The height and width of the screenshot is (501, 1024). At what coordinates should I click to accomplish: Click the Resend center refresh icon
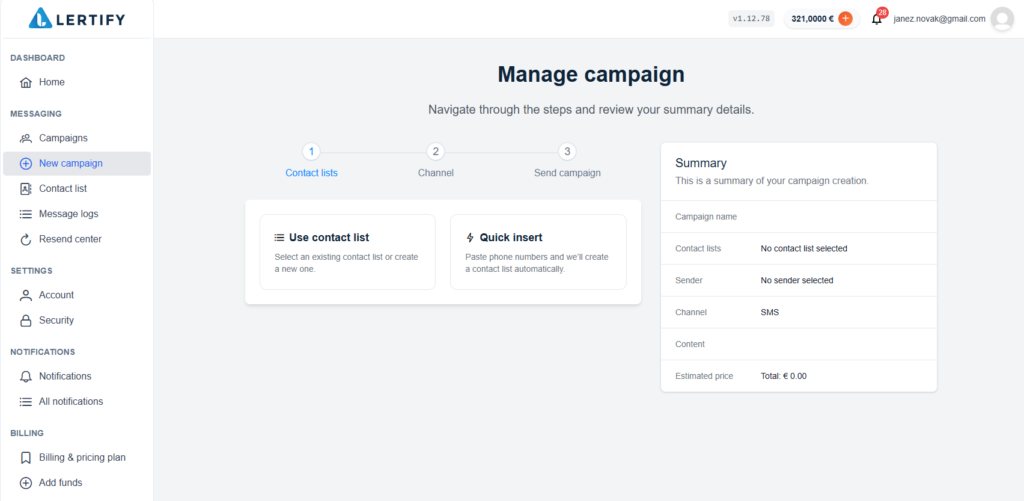pyautogui.click(x=26, y=240)
